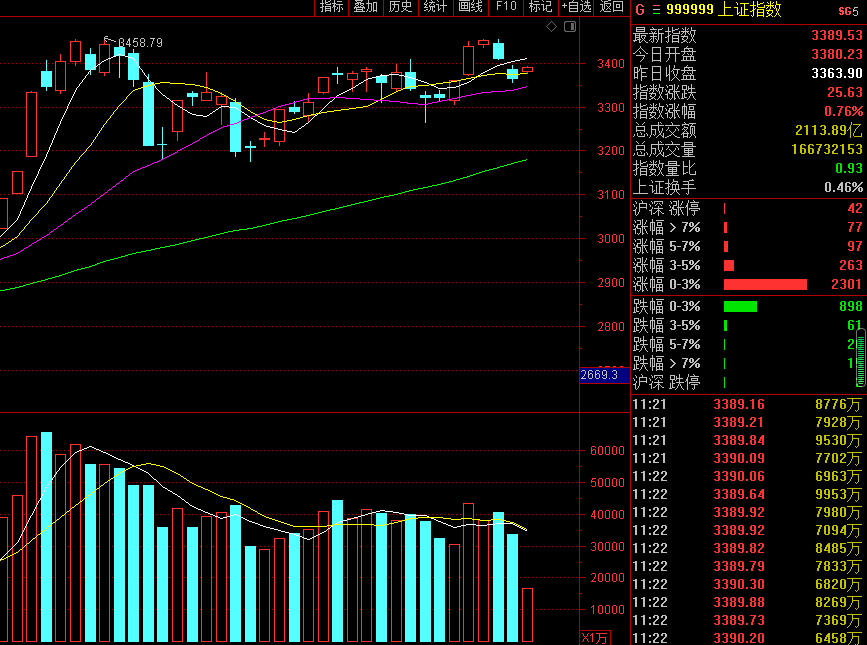Toggle the side panel layout icon

click(570, 27)
